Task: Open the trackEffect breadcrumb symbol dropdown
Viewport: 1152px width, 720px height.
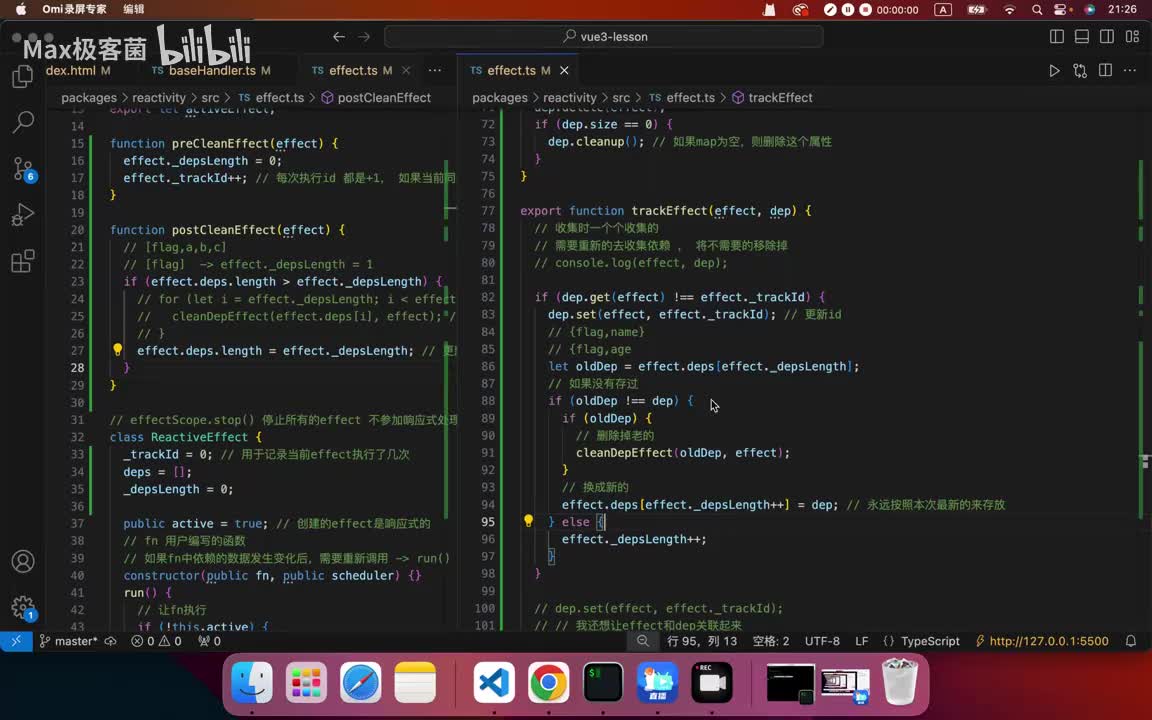Action: tap(772, 98)
